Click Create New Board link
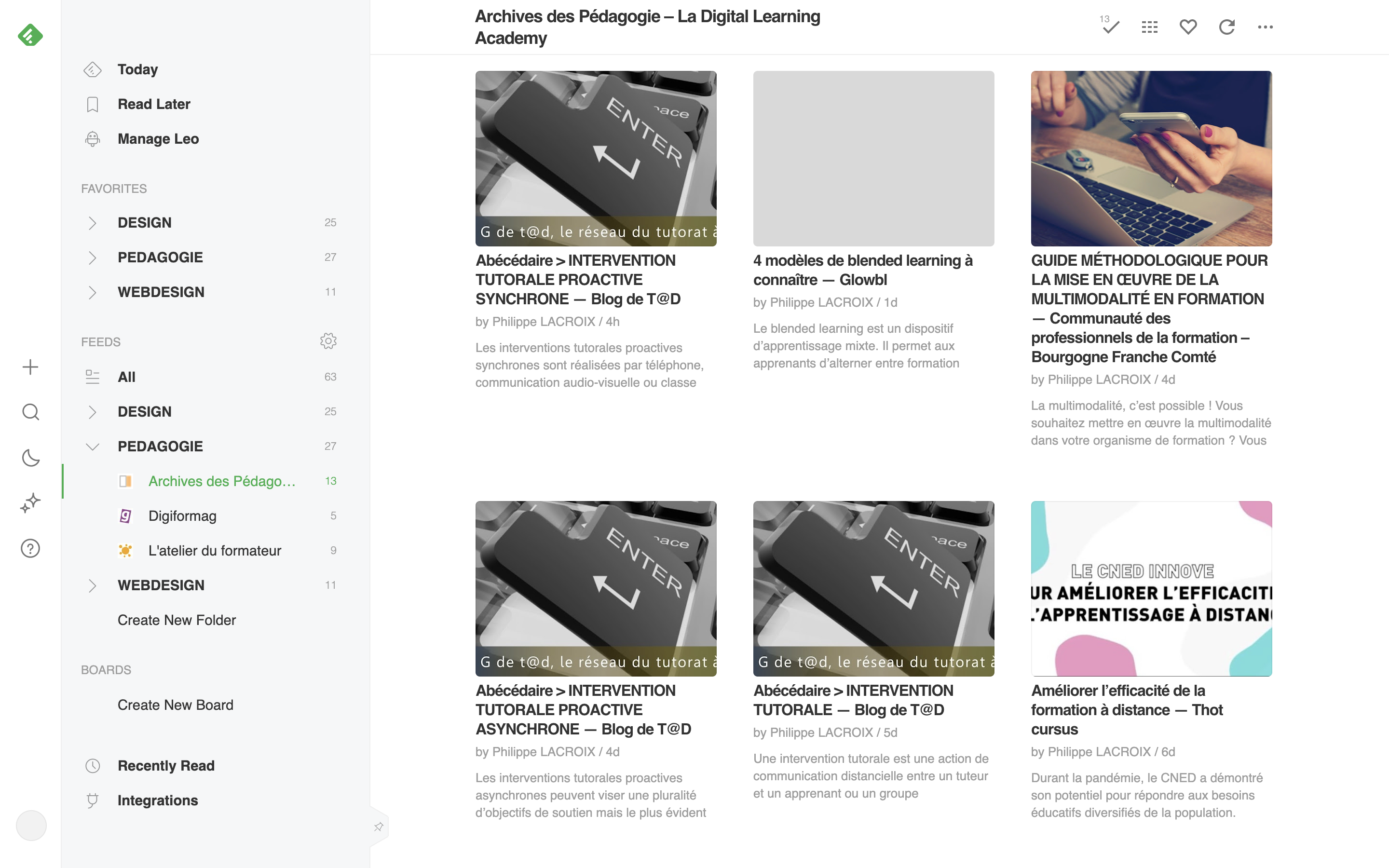 coord(175,705)
